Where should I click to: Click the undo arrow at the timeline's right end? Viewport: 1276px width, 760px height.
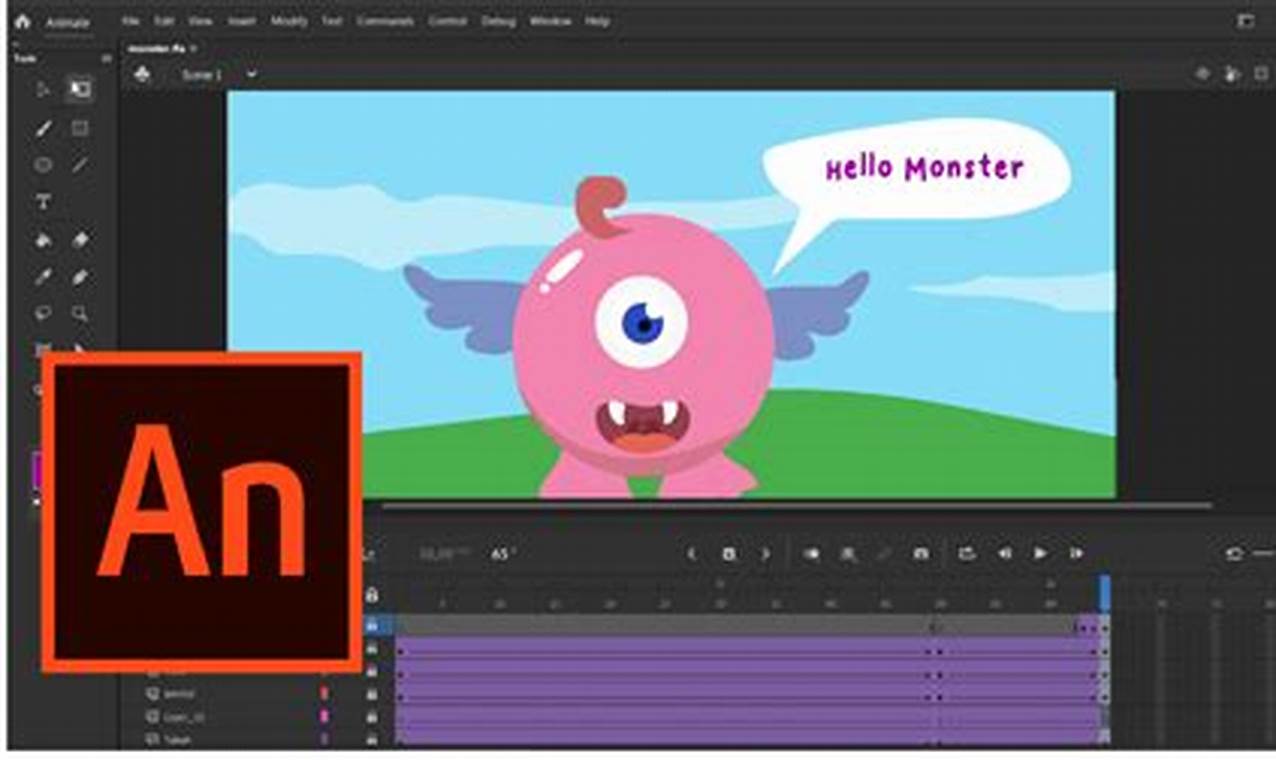coord(1234,554)
